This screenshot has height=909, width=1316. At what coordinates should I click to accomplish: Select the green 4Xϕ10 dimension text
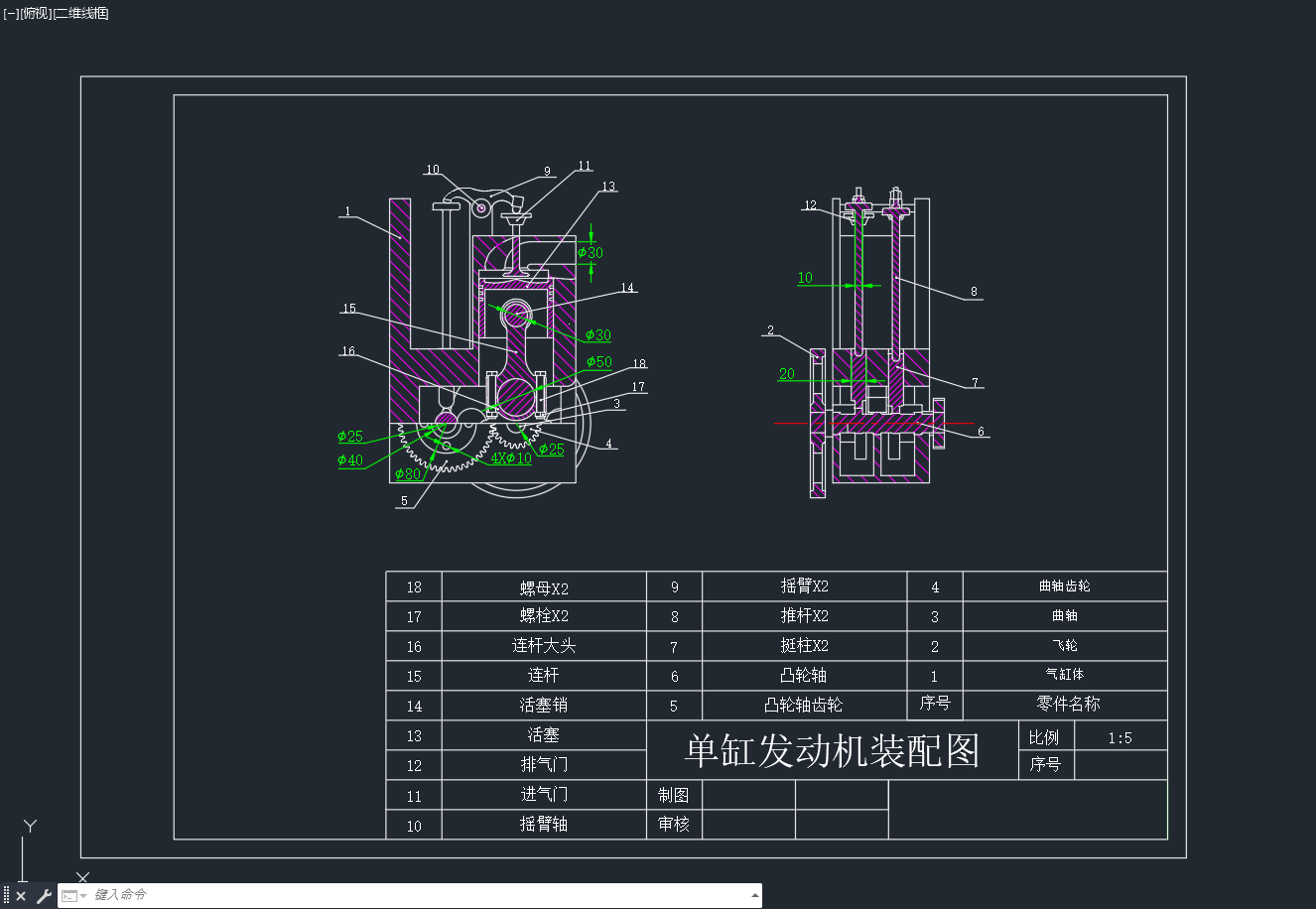pos(511,458)
